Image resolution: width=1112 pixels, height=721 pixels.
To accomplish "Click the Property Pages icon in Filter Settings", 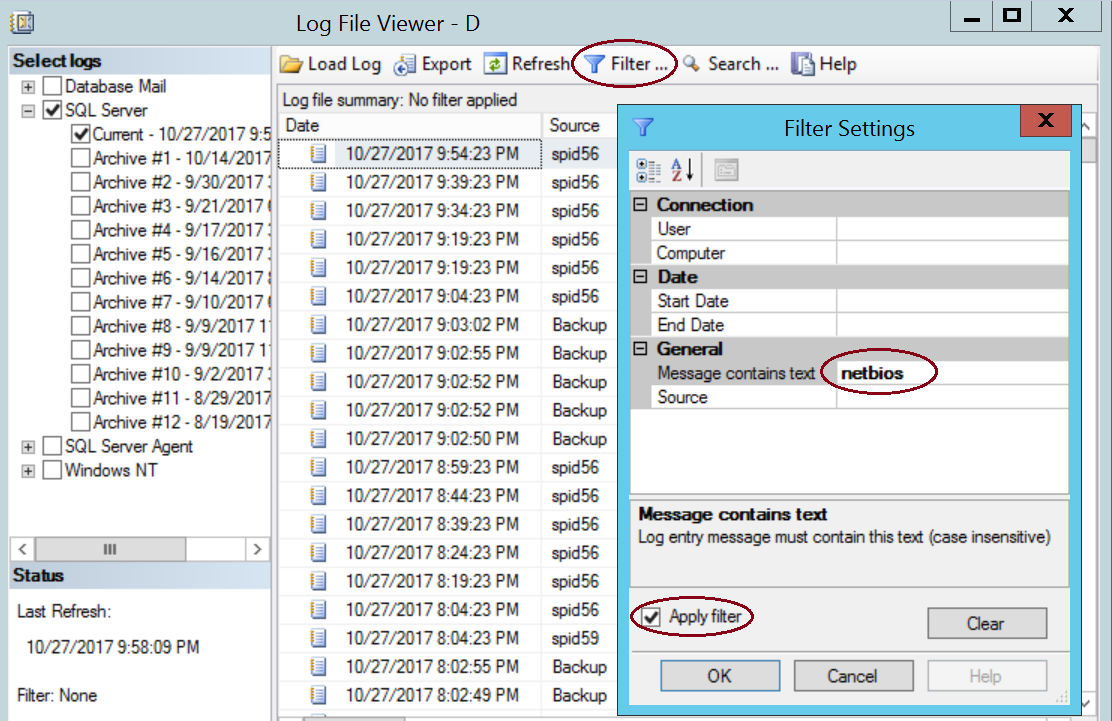I will [726, 170].
